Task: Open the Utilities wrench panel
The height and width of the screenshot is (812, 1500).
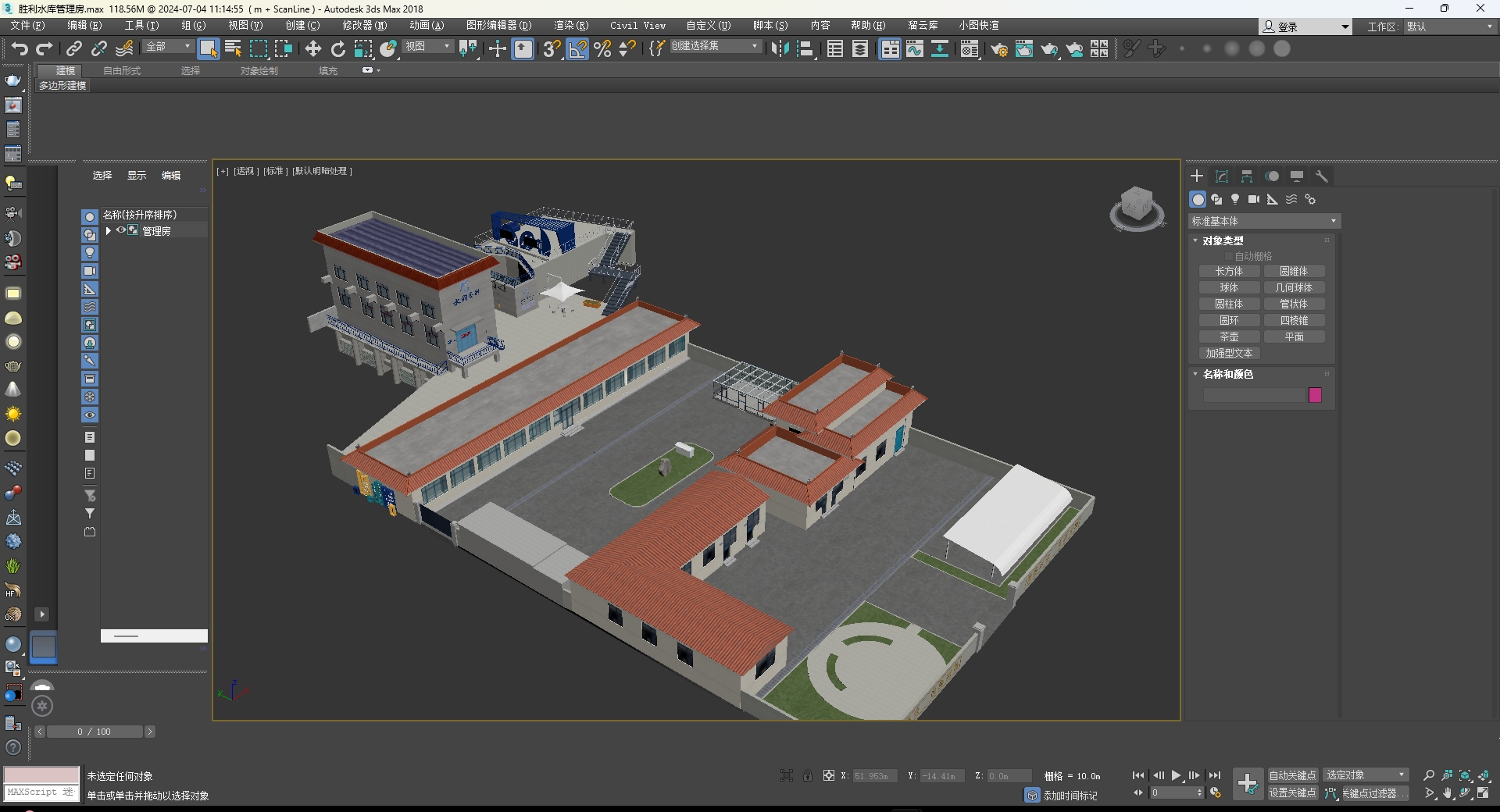Action: click(x=1322, y=176)
